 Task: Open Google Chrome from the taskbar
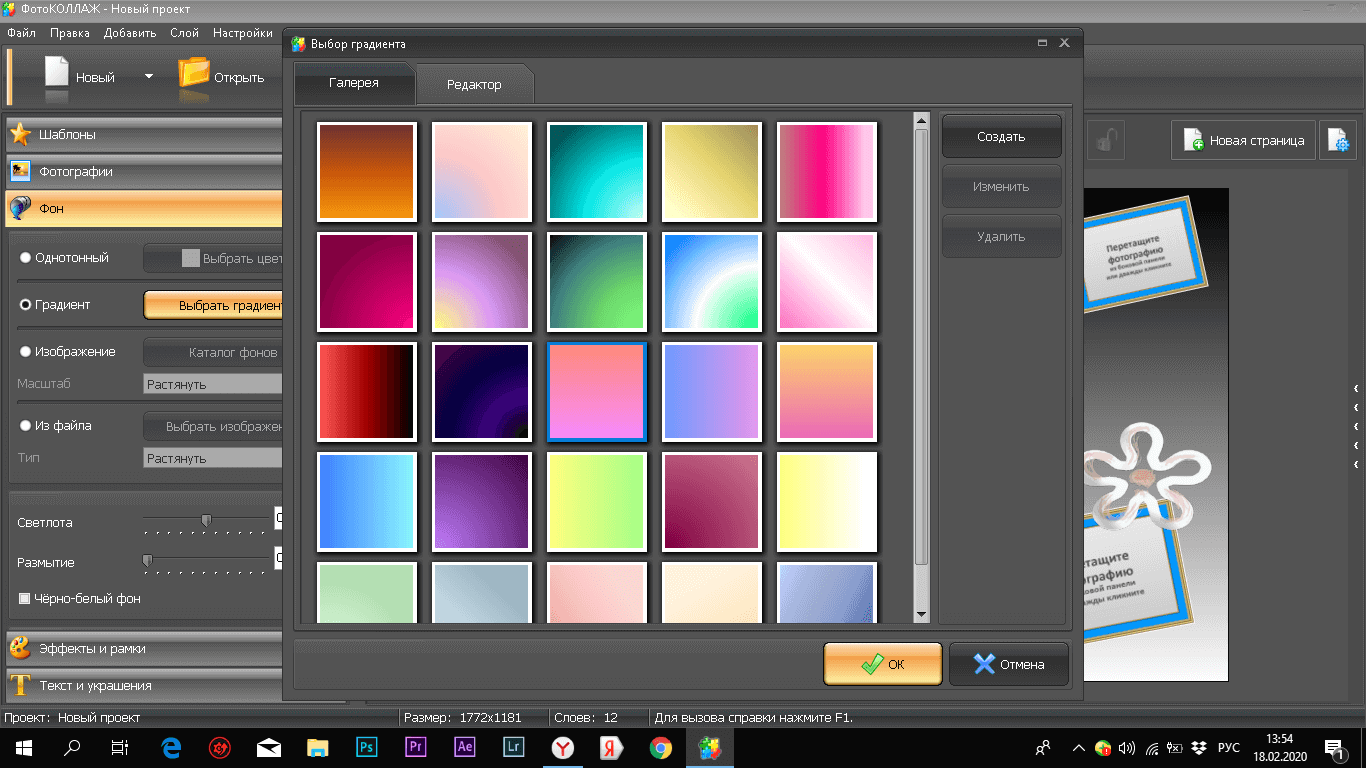[660, 747]
